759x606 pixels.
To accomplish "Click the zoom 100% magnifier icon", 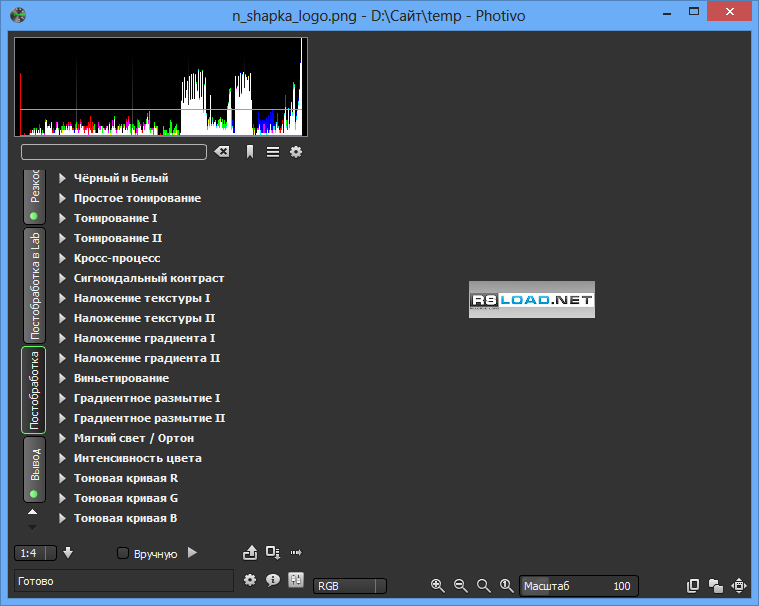I will pos(506,586).
